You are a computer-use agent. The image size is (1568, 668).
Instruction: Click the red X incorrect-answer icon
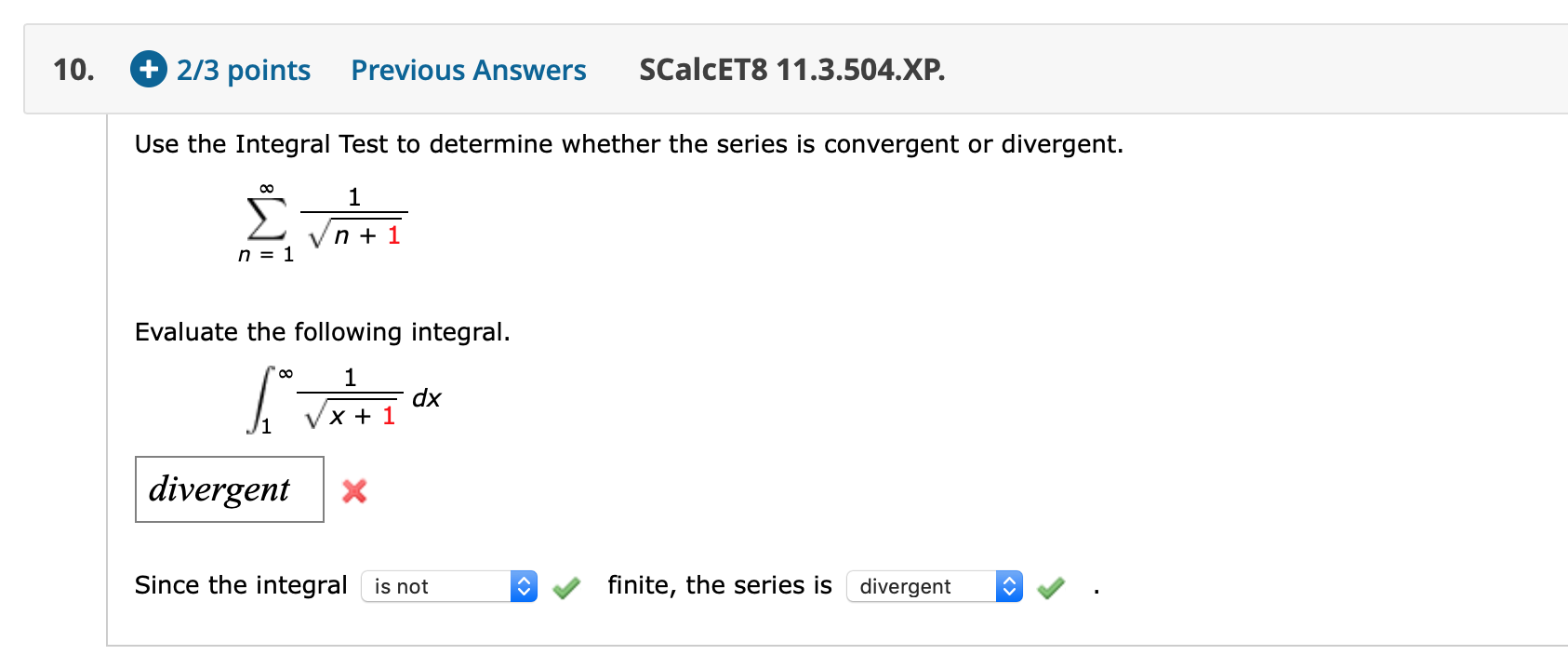354,491
